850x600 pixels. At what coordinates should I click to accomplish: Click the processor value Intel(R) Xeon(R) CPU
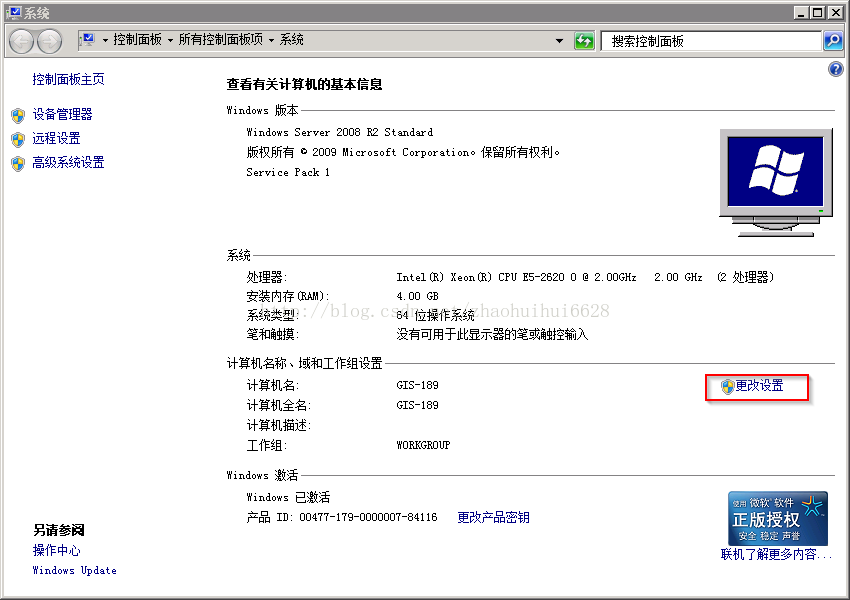585,277
